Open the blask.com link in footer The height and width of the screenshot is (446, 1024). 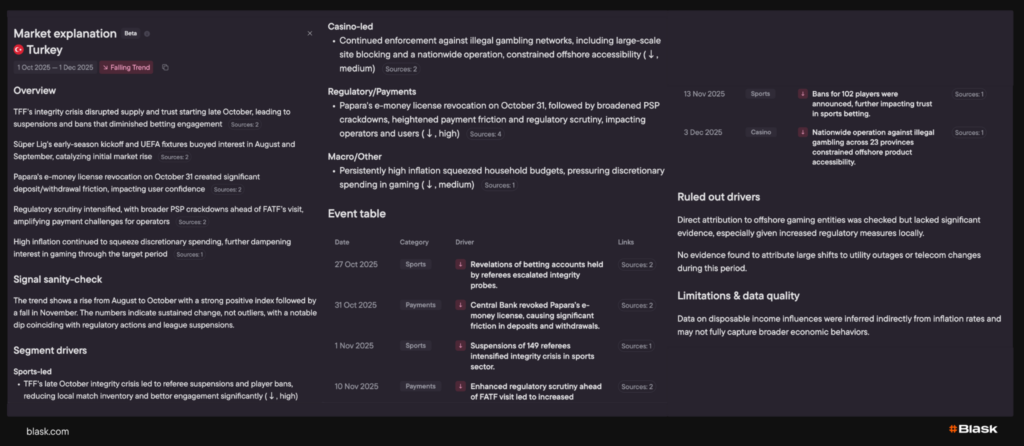pos(47,431)
